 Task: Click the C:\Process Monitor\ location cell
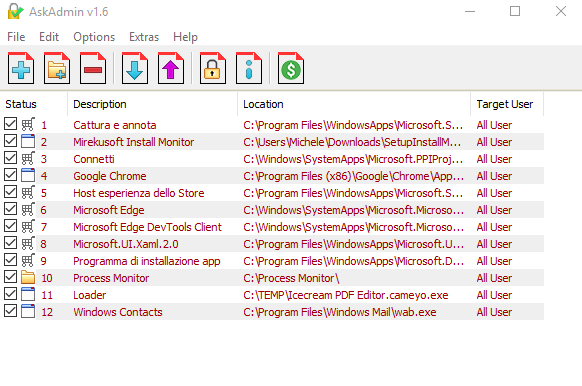pos(291,278)
